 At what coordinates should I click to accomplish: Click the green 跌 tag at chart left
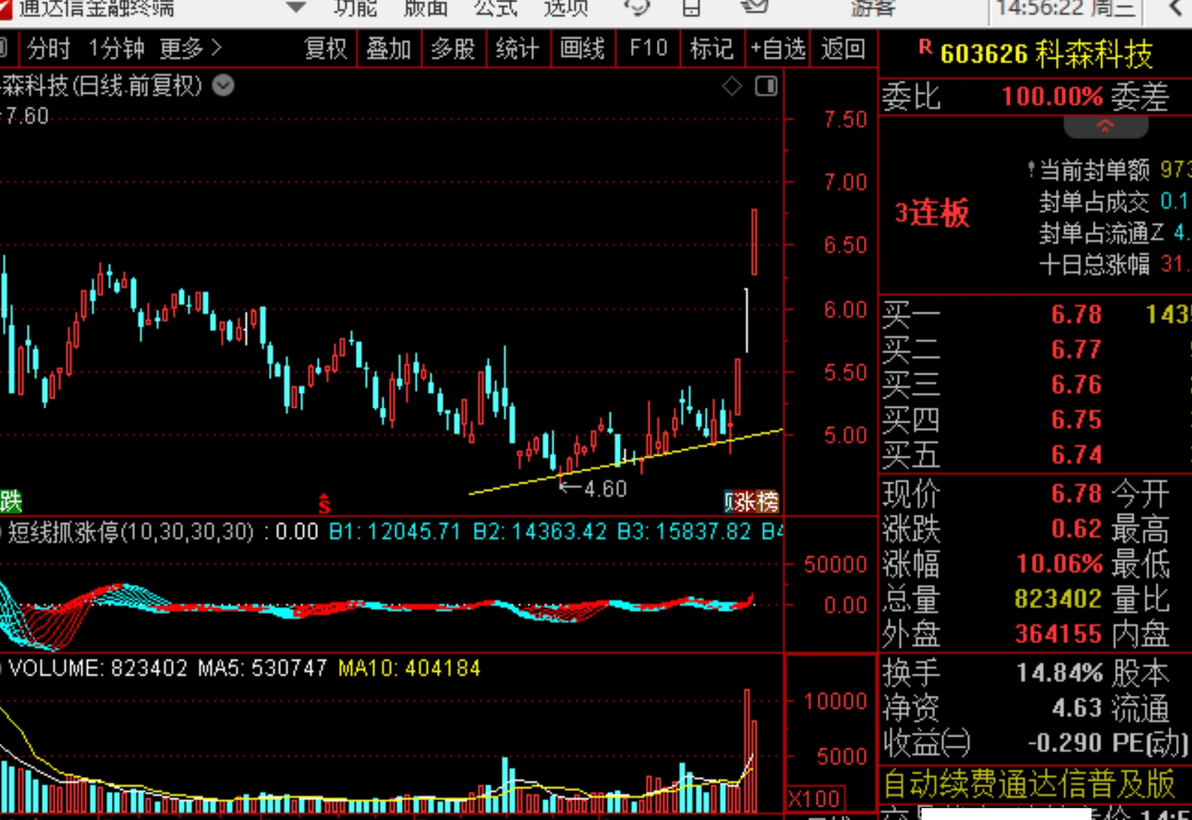pyautogui.click(x=11, y=502)
